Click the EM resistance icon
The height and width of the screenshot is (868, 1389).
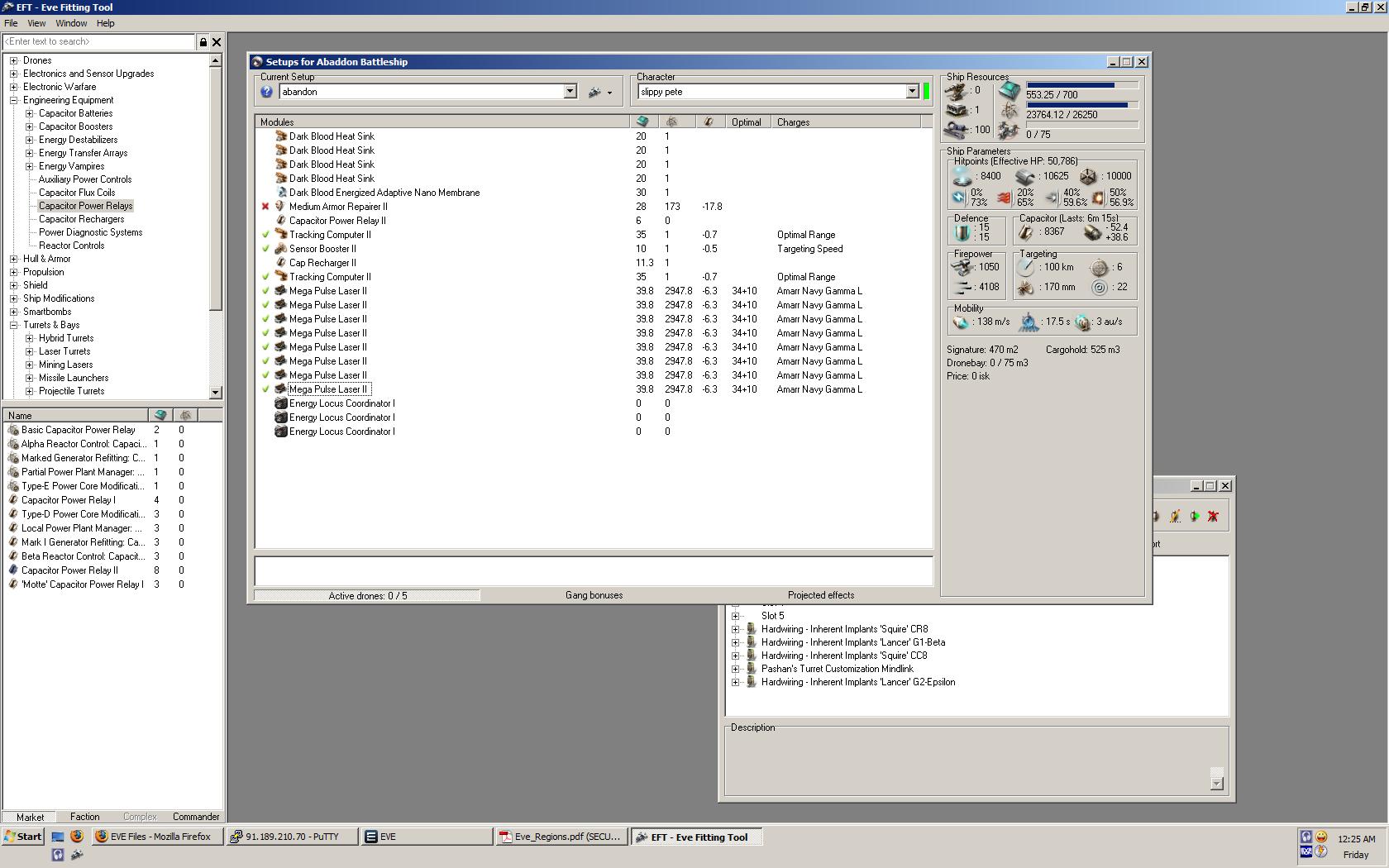[x=958, y=198]
